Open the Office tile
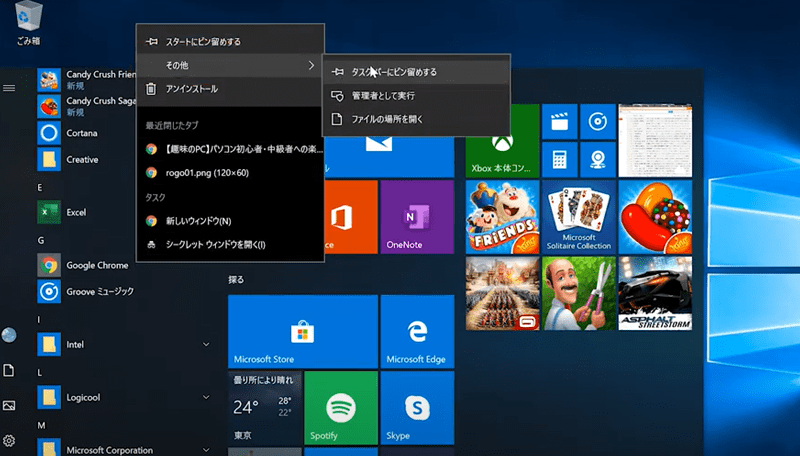 point(351,217)
